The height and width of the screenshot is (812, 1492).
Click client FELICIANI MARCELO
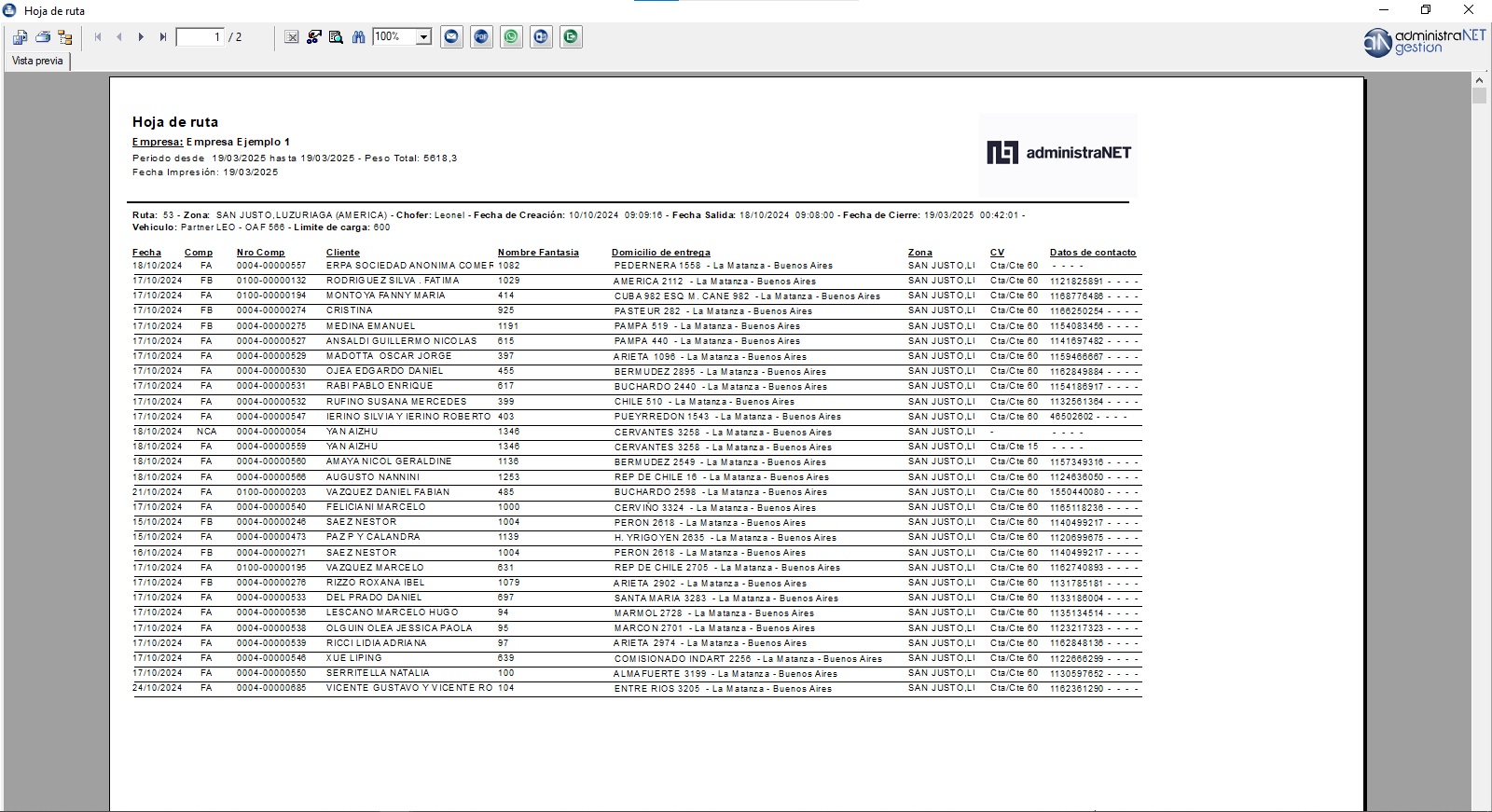(x=376, y=507)
